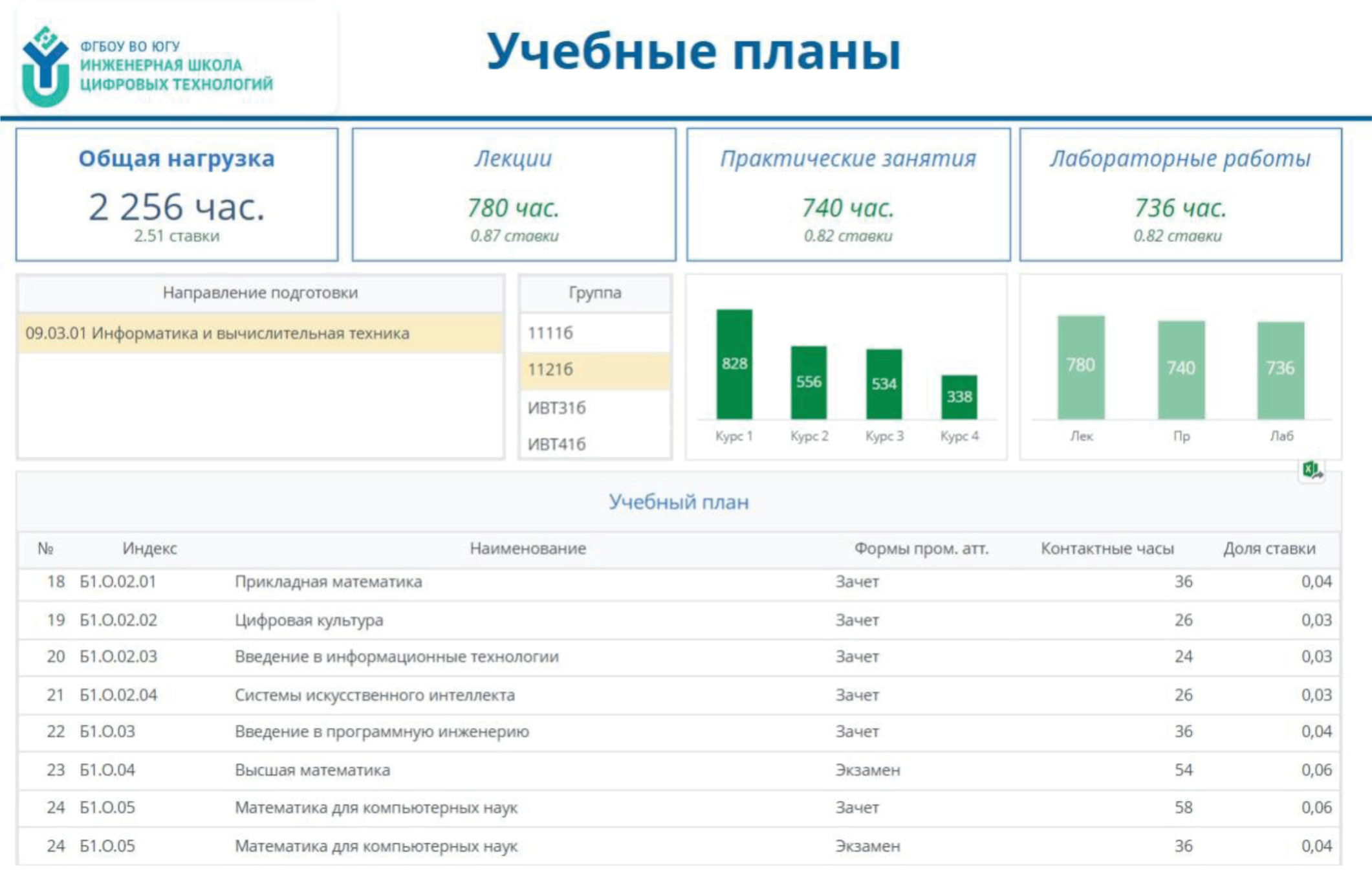Sort by Доля ставки column header
Viewport: 1372px width, 871px height.
pos(1269,549)
